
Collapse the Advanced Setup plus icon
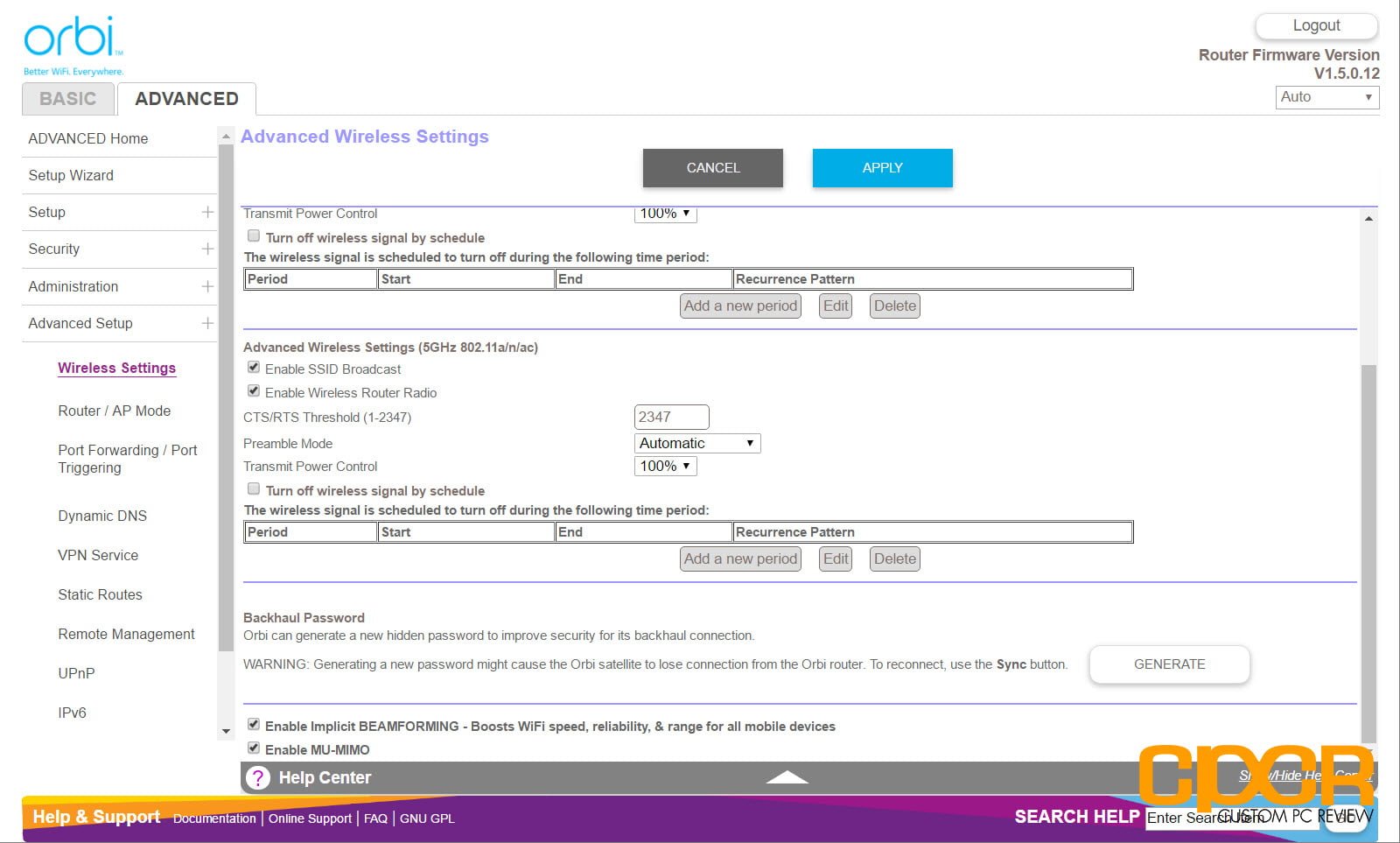[207, 323]
